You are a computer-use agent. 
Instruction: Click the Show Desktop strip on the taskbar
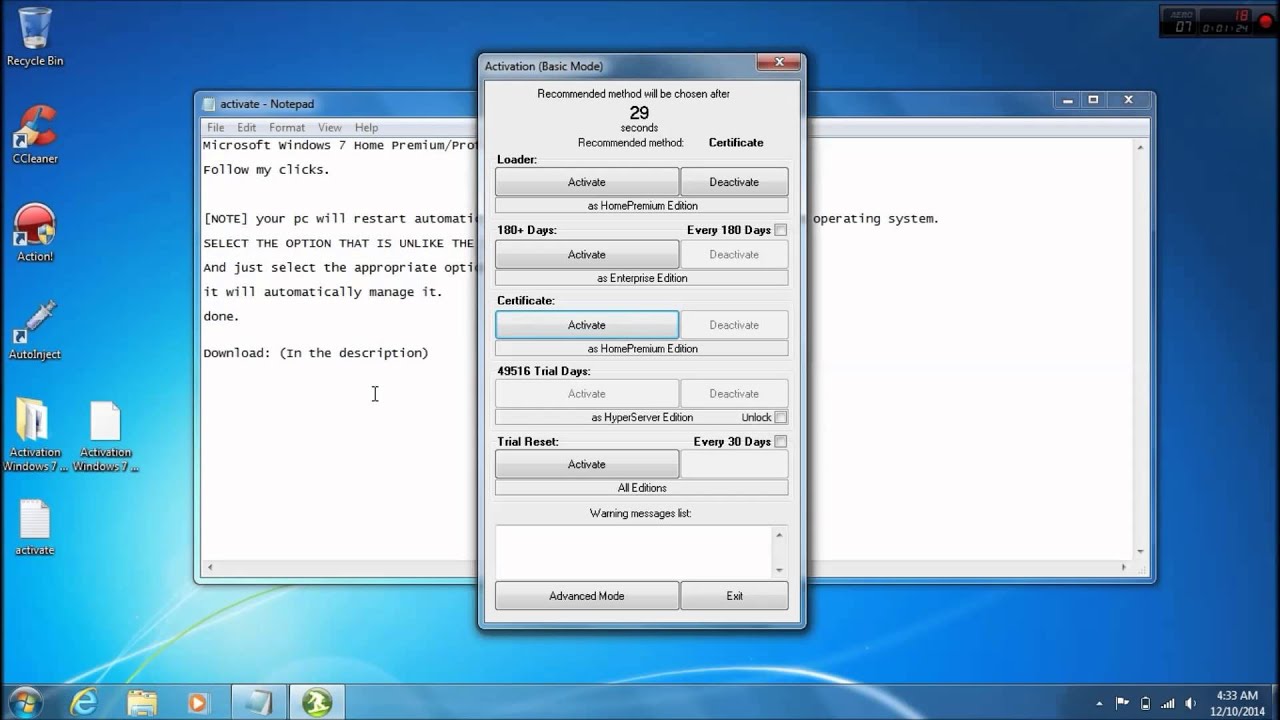pyautogui.click(x=1274, y=702)
